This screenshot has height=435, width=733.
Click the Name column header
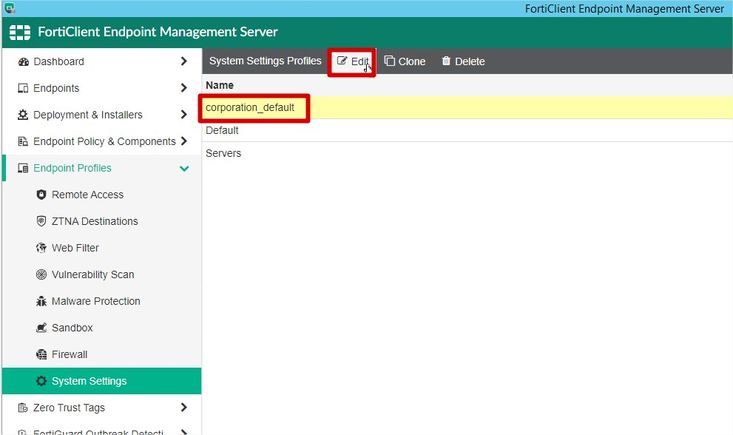pyautogui.click(x=220, y=86)
